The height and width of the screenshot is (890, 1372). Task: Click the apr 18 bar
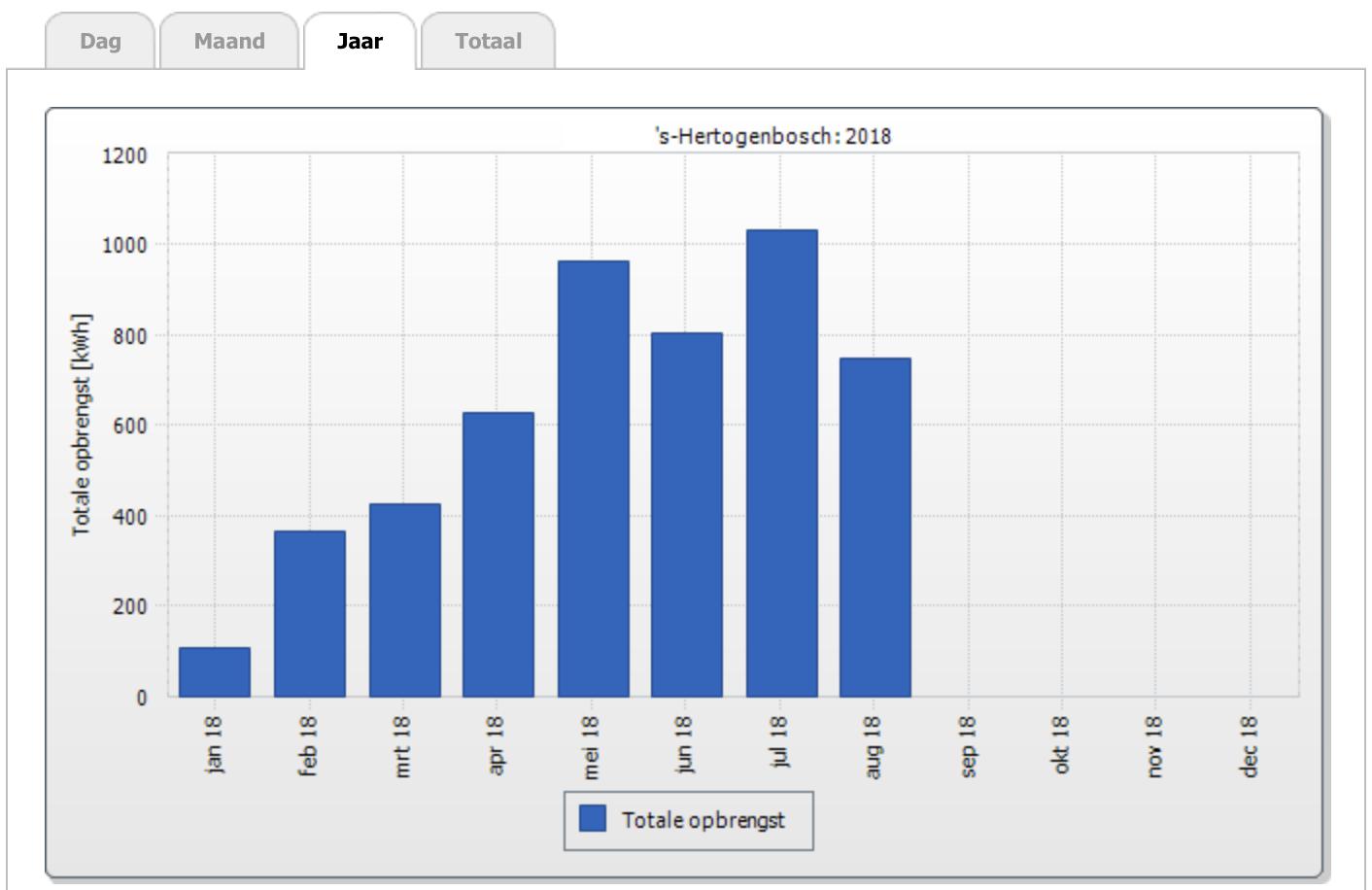click(x=497, y=554)
